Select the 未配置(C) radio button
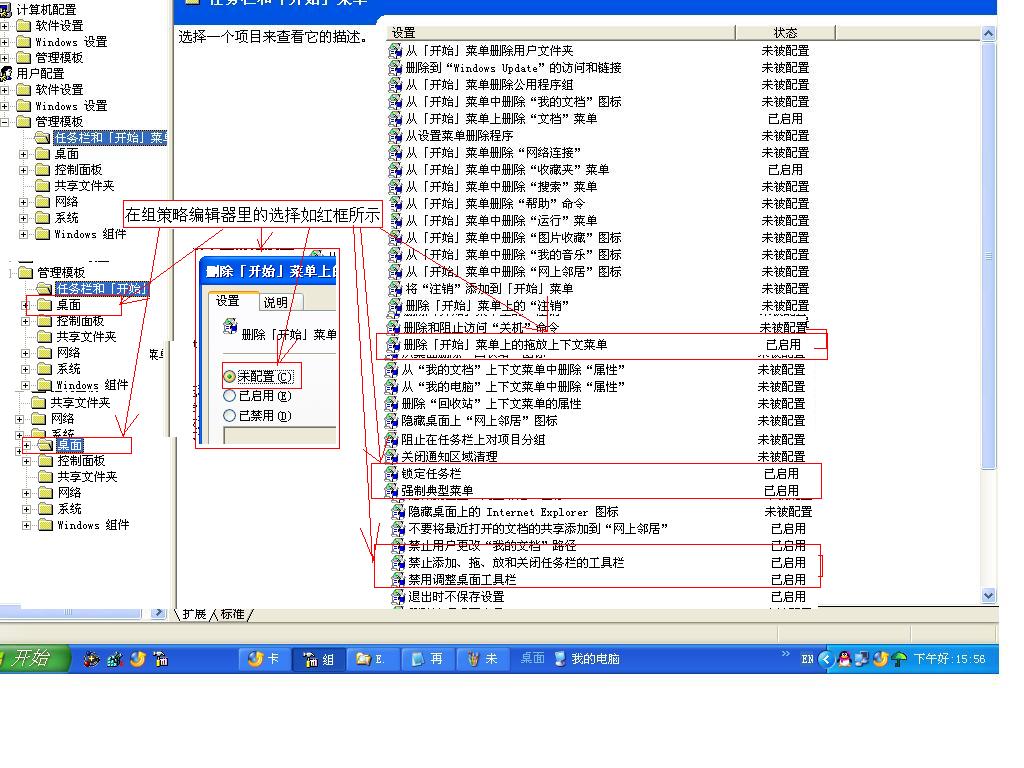 coord(229,376)
